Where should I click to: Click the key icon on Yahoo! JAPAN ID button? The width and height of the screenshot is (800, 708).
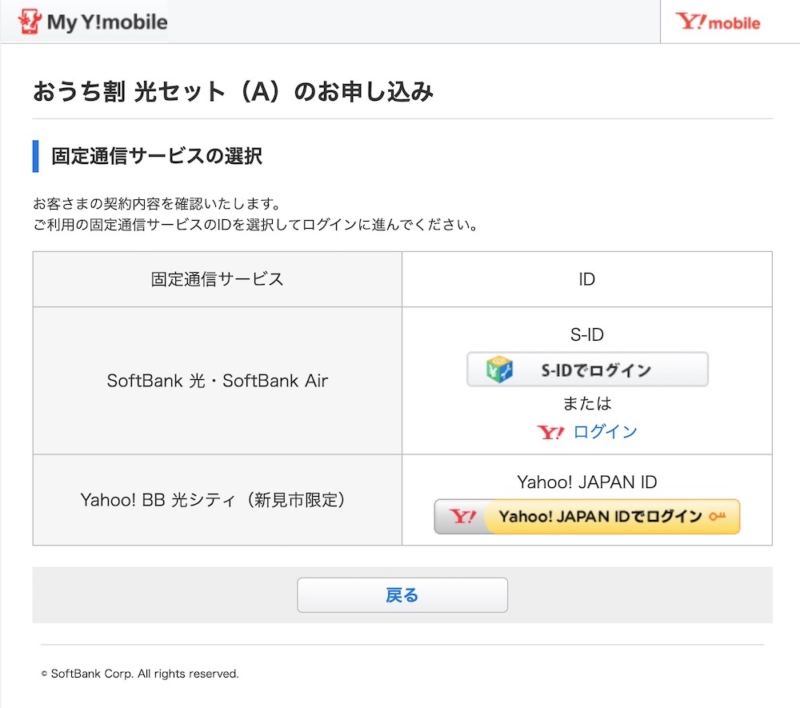[717, 517]
